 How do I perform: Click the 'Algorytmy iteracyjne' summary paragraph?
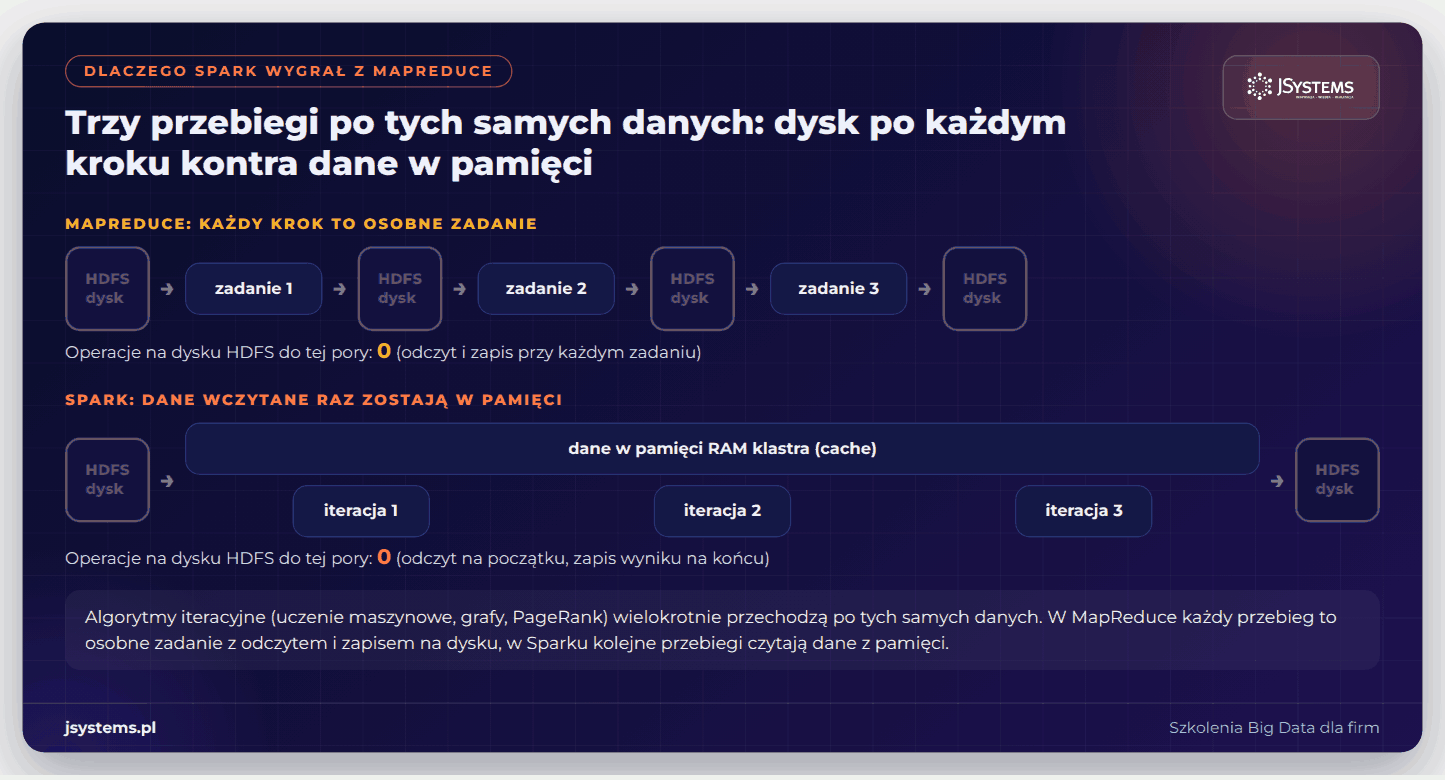click(x=722, y=630)
